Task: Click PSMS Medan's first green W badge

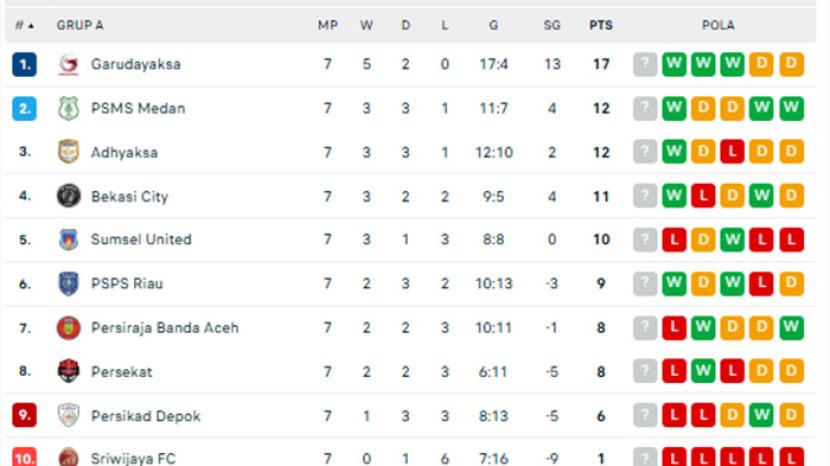Action: click(x=674, y=108)
